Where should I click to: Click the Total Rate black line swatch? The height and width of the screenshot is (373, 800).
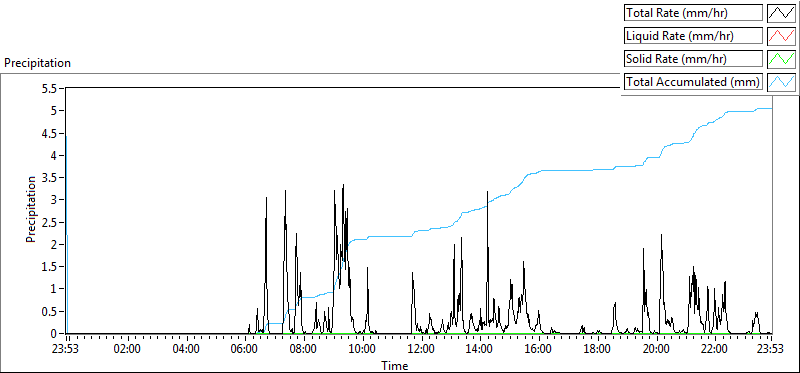coord(782,13)
